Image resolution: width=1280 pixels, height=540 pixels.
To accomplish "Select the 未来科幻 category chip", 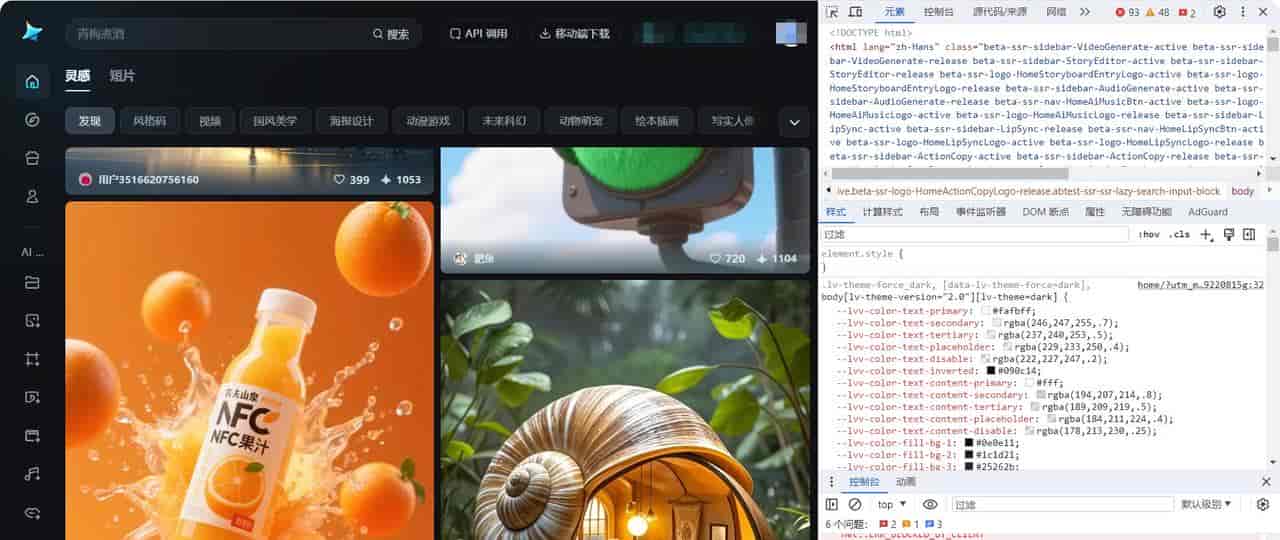I will coord(504,121).
